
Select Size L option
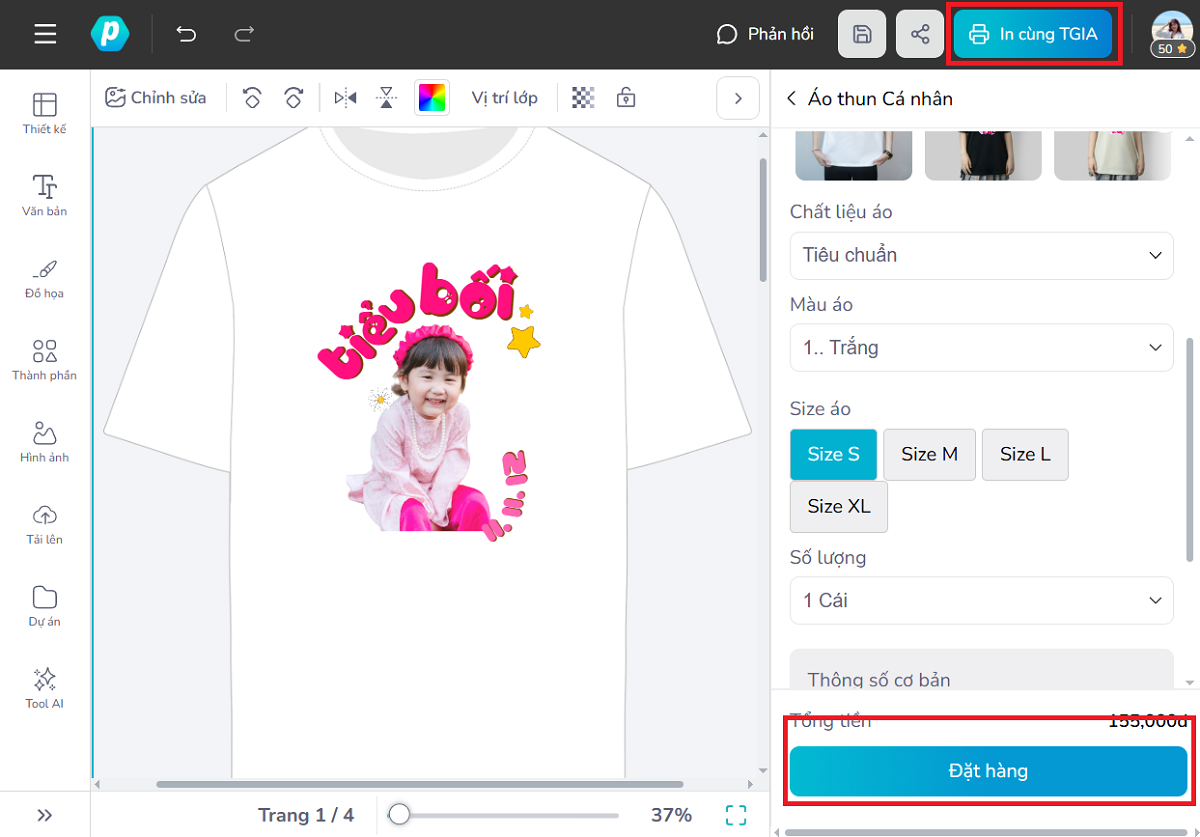pyautogui.click(x=1025, y=455)
